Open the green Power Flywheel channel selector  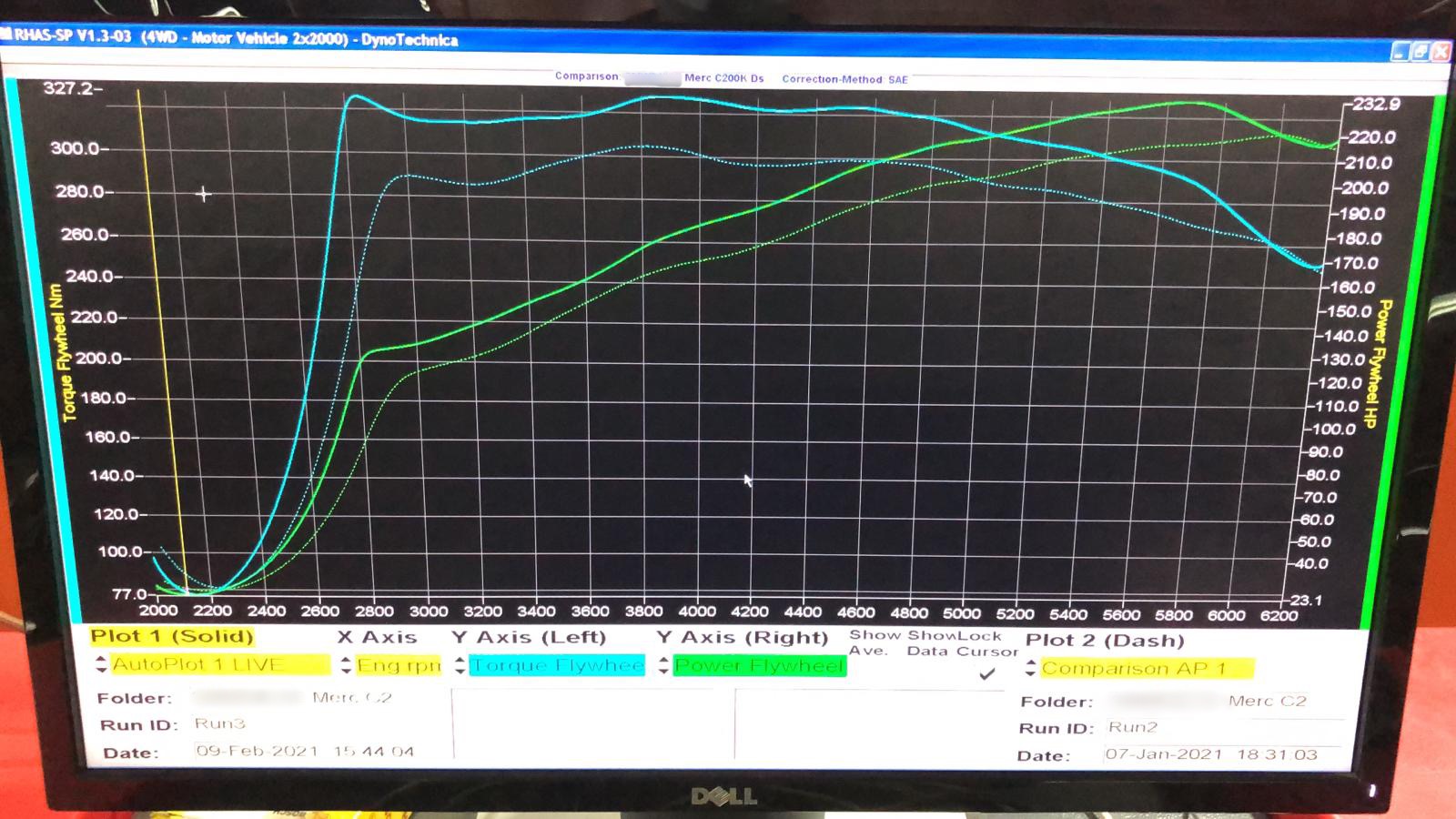pyautogui.click(x=760, y=666)
